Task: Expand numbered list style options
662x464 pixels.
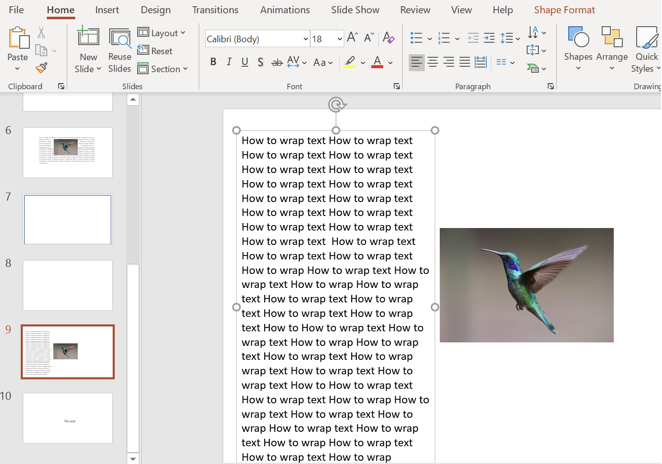Action: [x=457, y=38]
